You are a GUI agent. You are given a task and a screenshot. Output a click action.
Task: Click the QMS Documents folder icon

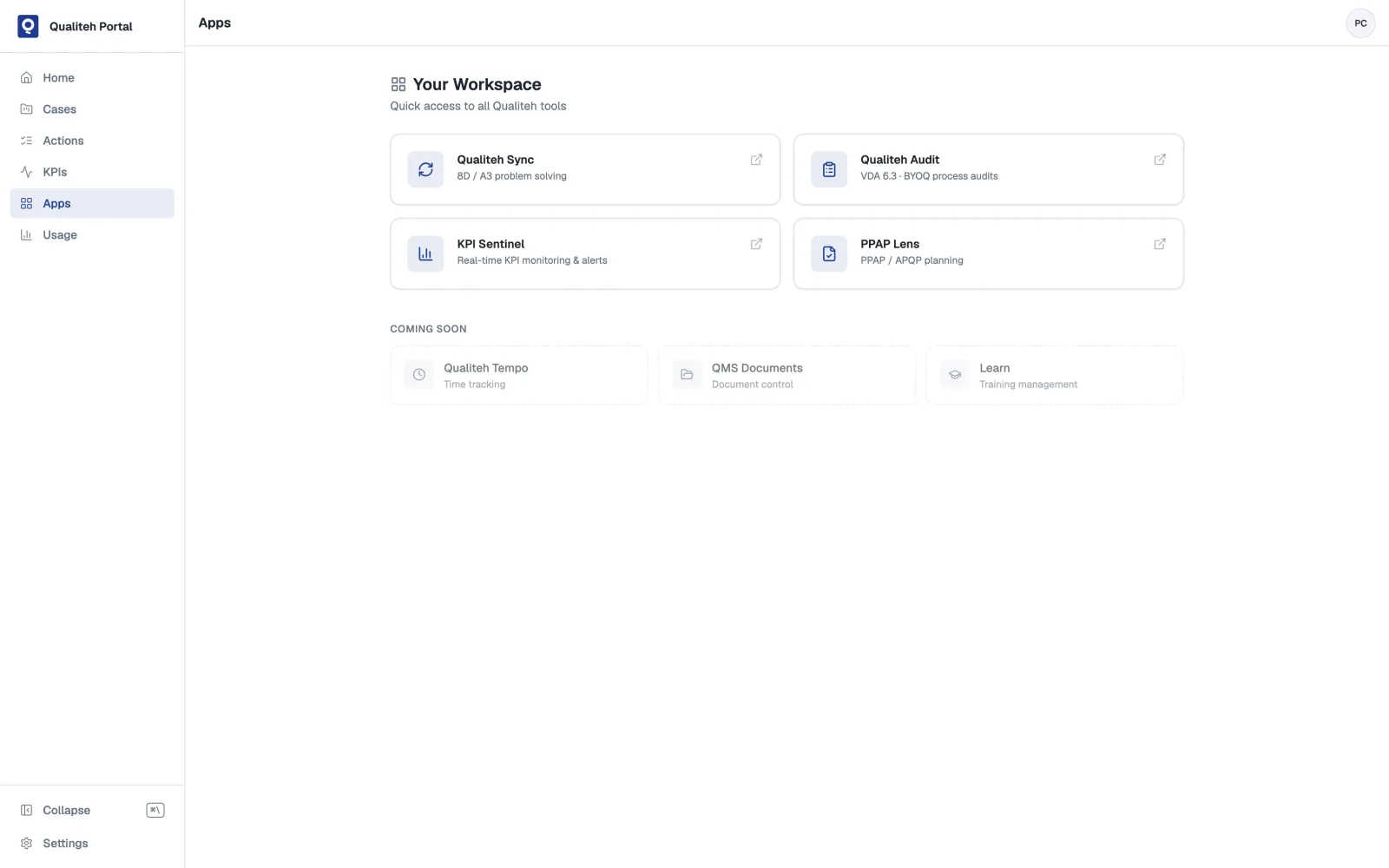coord(687,374)
